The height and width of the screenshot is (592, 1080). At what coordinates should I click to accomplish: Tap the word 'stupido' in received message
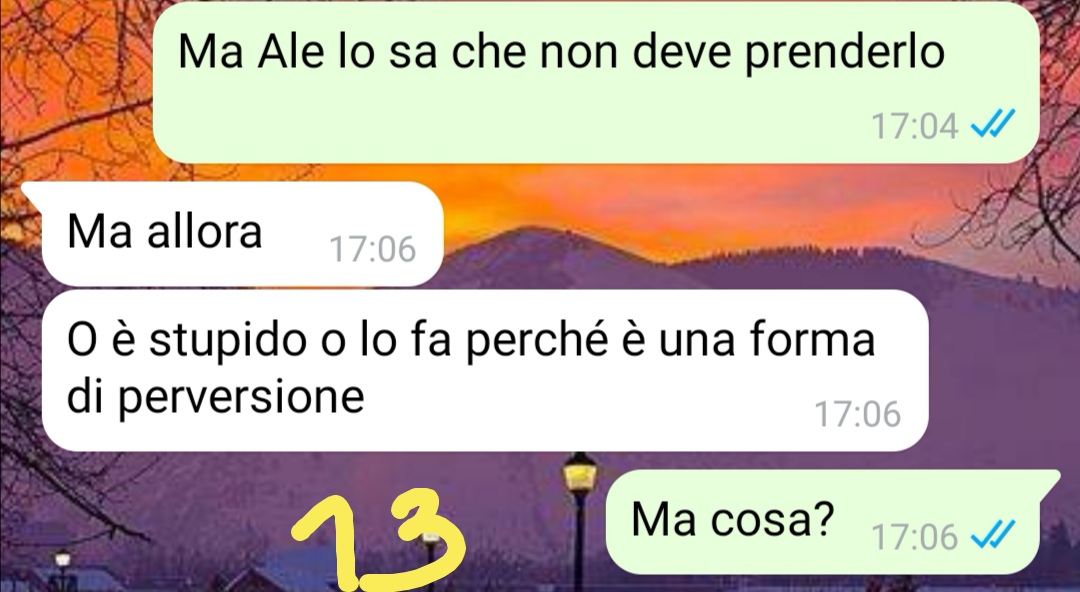pyautogui.click(x=227, y=341)
